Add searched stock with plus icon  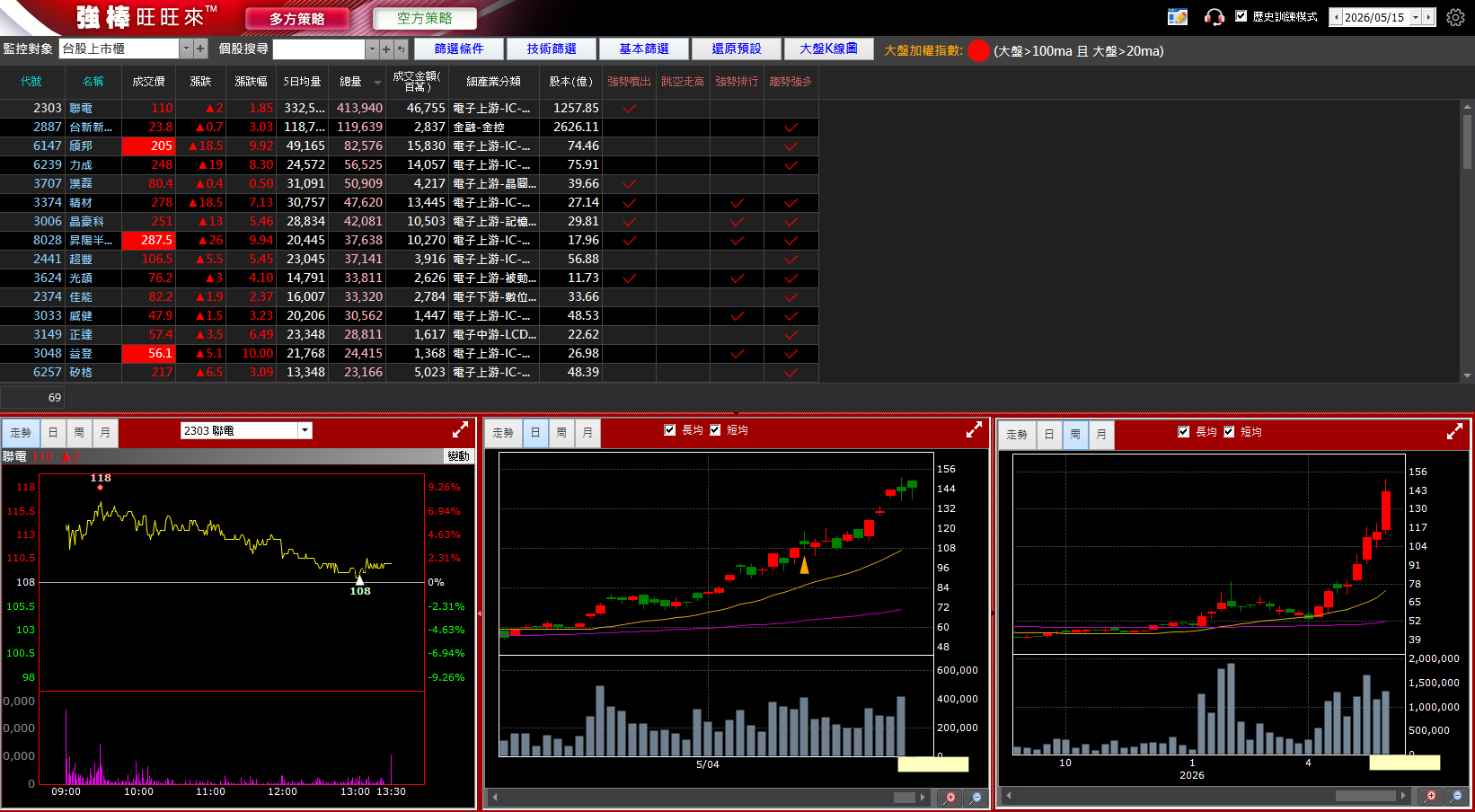click(386, 49)
